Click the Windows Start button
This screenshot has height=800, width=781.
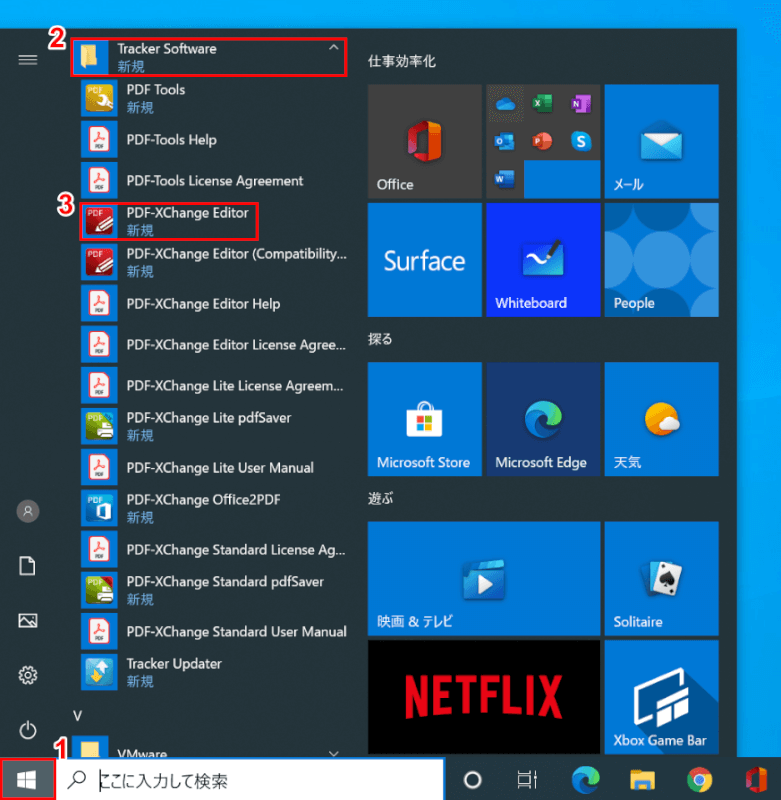tap(27, 780)
